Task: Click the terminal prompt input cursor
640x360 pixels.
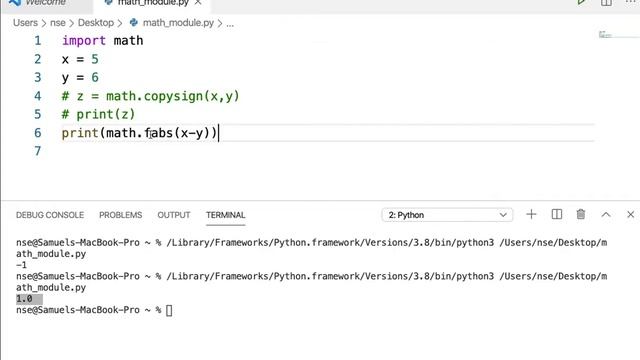Action: click(169, 310)
